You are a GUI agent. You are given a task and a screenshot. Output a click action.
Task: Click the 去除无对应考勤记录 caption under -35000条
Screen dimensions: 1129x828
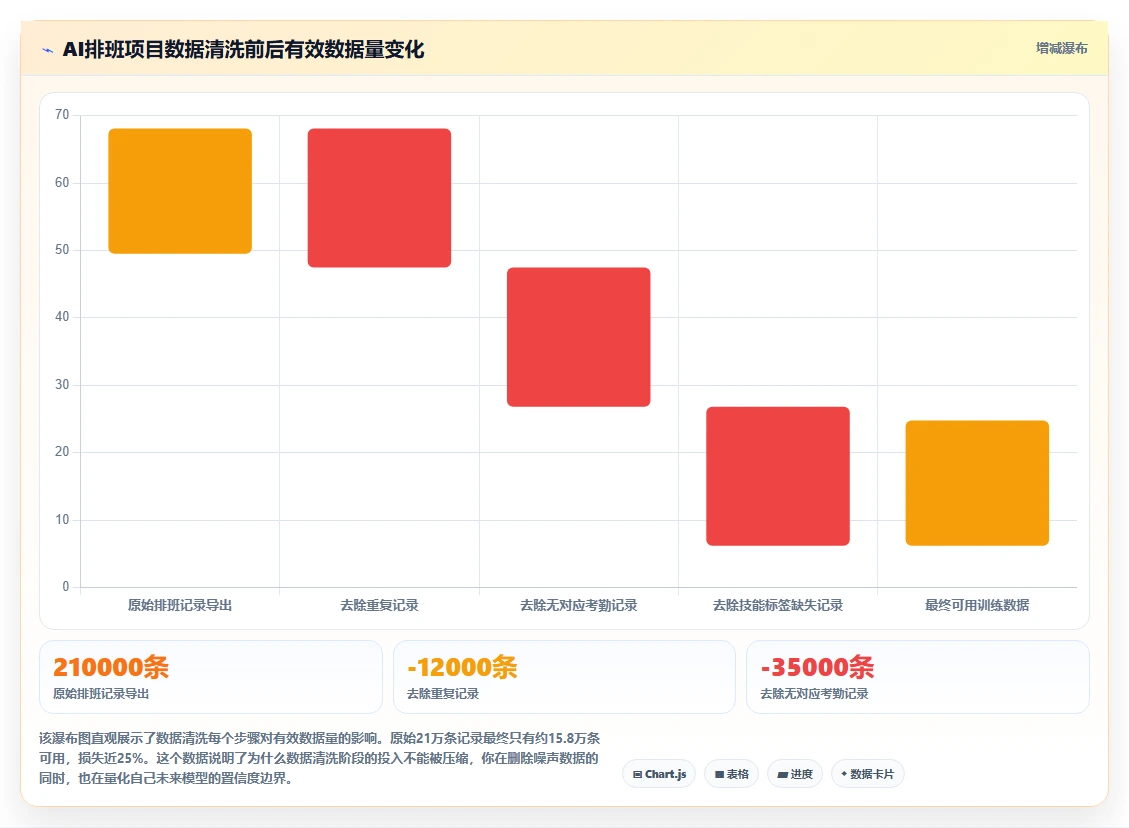click(x=814, y=694)
